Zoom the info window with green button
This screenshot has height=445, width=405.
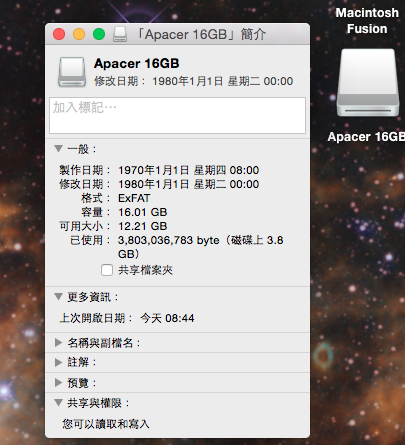(99, 34)
